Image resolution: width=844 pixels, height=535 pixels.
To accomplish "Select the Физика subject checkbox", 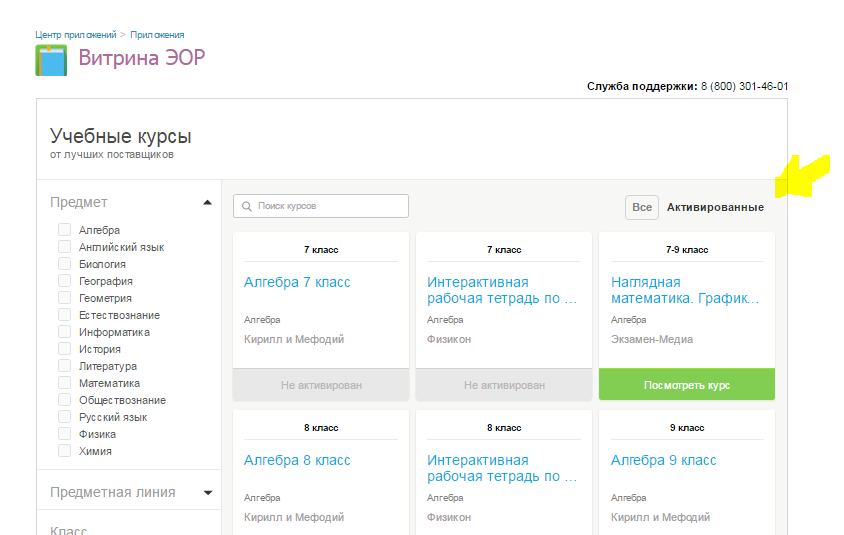I will click(65, 434).
